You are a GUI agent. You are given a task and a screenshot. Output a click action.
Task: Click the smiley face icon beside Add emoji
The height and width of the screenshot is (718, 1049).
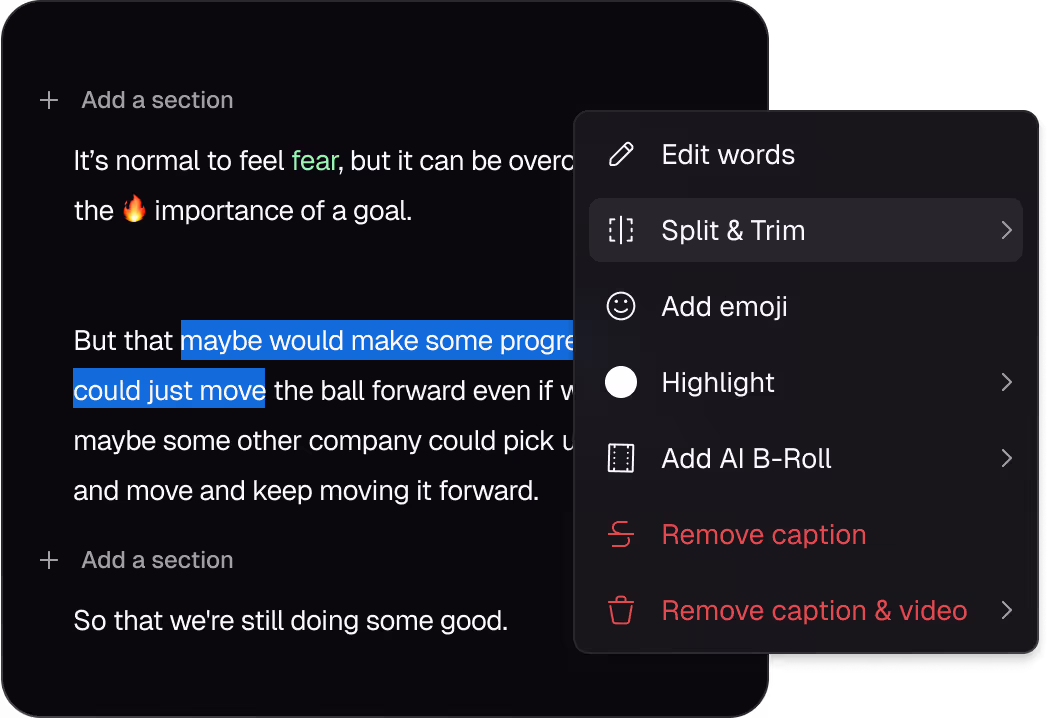(621, 306)
